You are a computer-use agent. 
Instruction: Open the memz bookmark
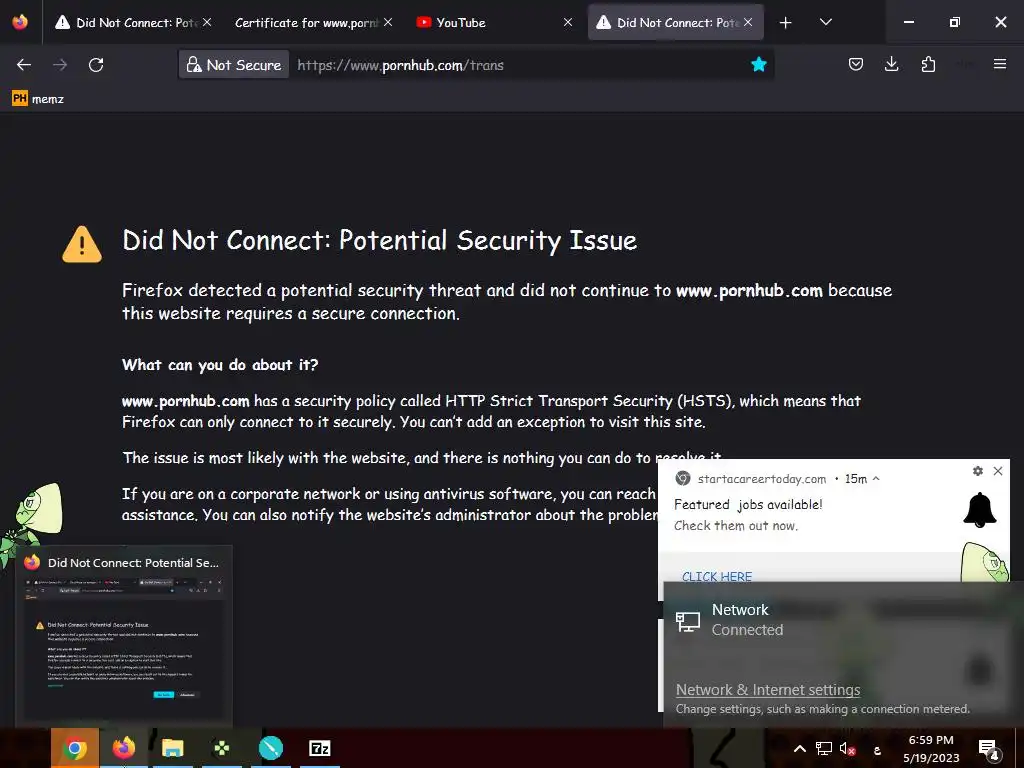coord(38,99)
